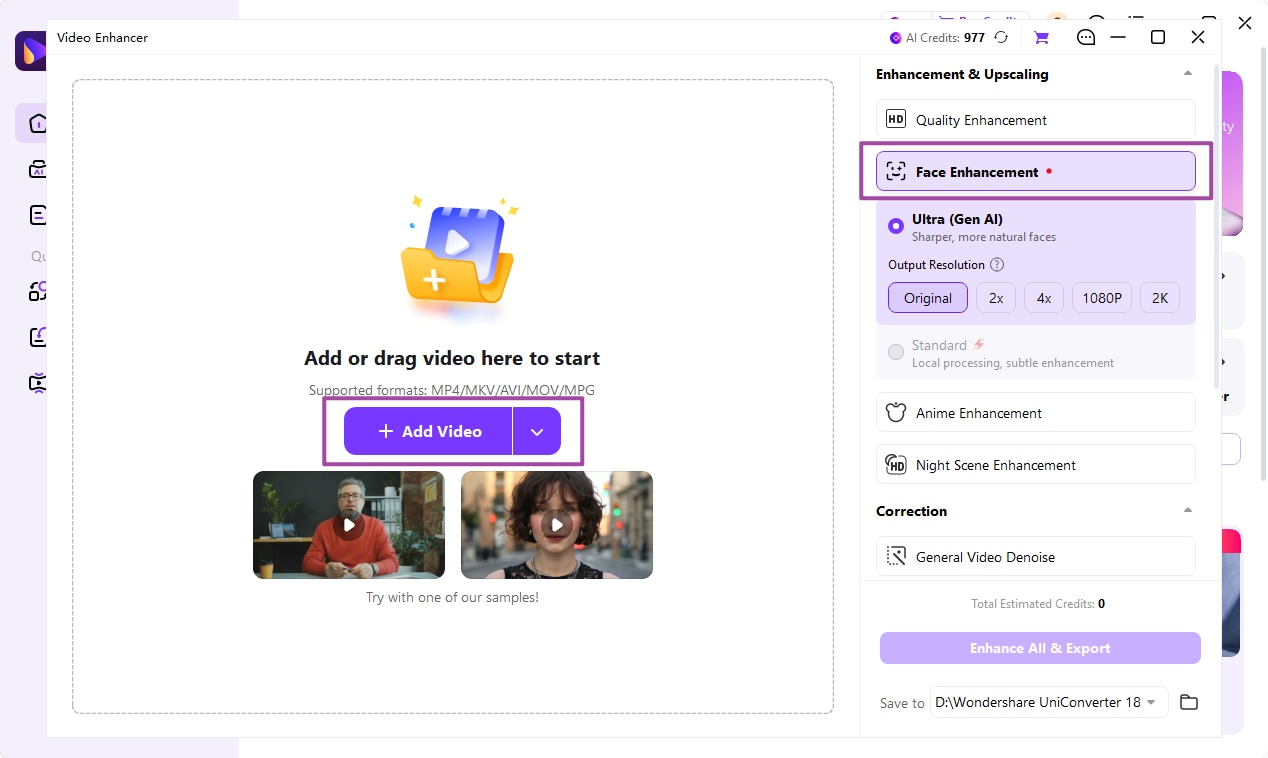Open the feedback chat bubble icon
The width and height of the screenshot is (1268, 758).
coord(1086,38)
